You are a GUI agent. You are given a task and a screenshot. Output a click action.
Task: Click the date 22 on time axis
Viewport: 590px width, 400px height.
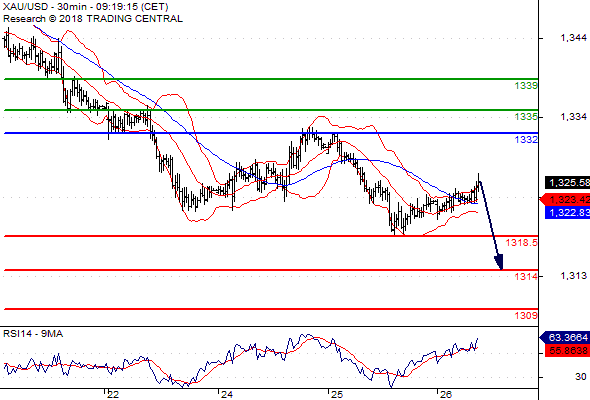113,395
